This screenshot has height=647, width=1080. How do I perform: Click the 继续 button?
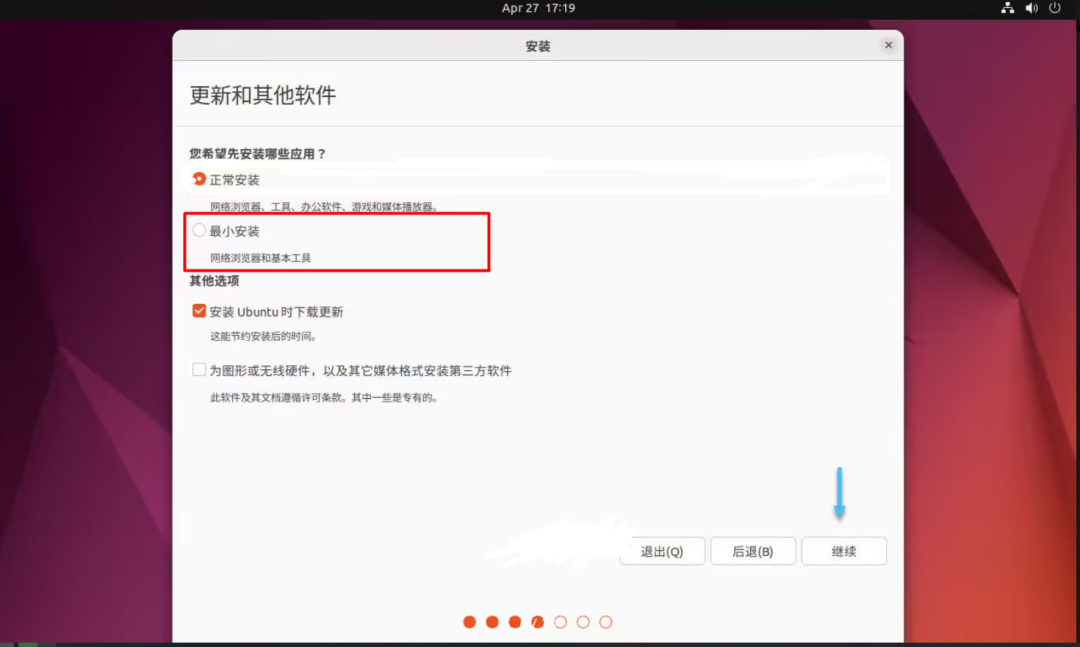pyautogui.click(x=843, y=551)
